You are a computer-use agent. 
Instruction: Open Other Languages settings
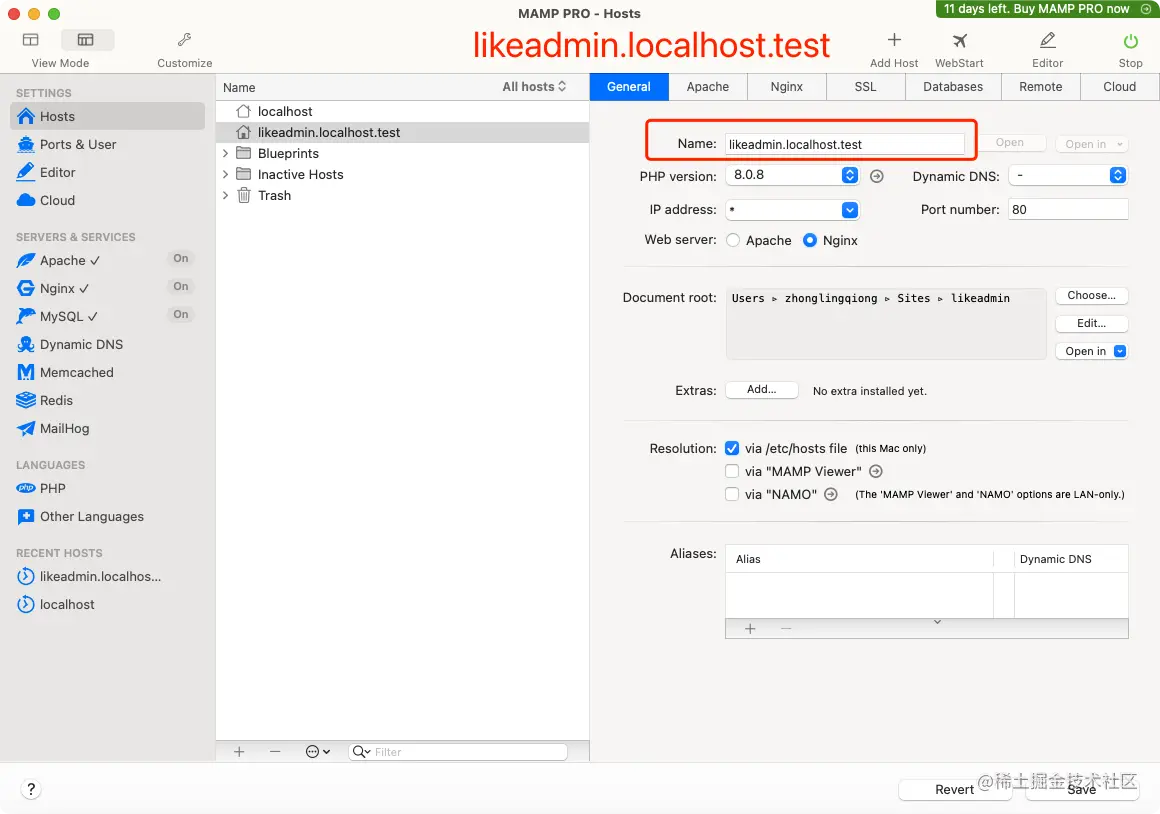pyautogui.click(x=92, y=517)
